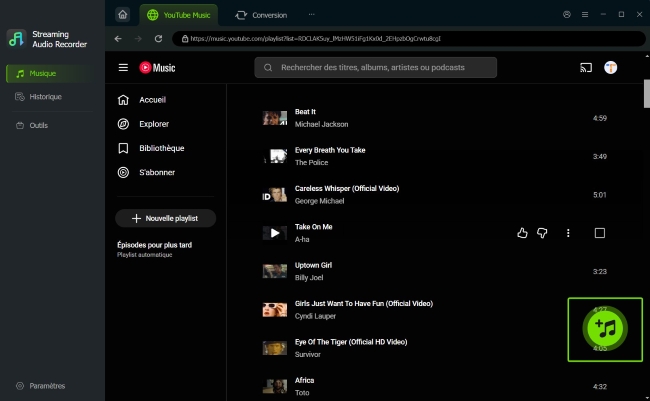The width and height of the screenshot is (650, 401).
Task: Click the YouTube Music logo
Action: pos(157,68)
